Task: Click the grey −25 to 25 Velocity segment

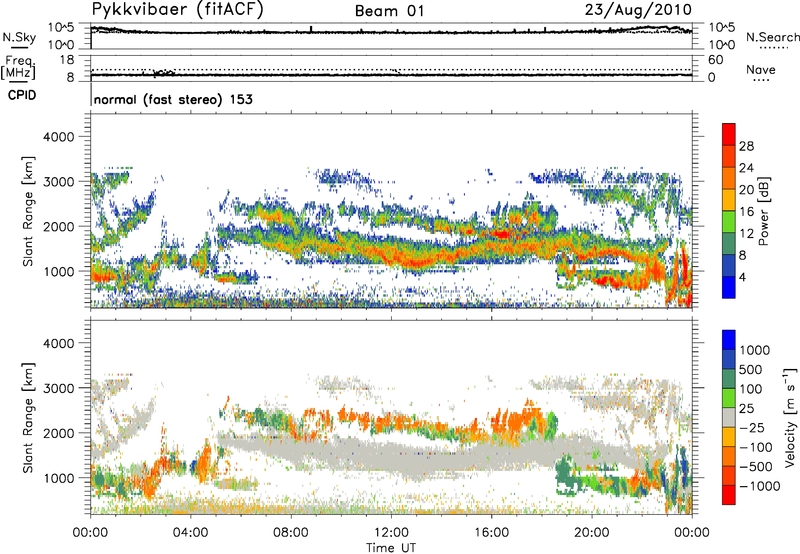Action: pyautogui.click(x=729, y=417)
